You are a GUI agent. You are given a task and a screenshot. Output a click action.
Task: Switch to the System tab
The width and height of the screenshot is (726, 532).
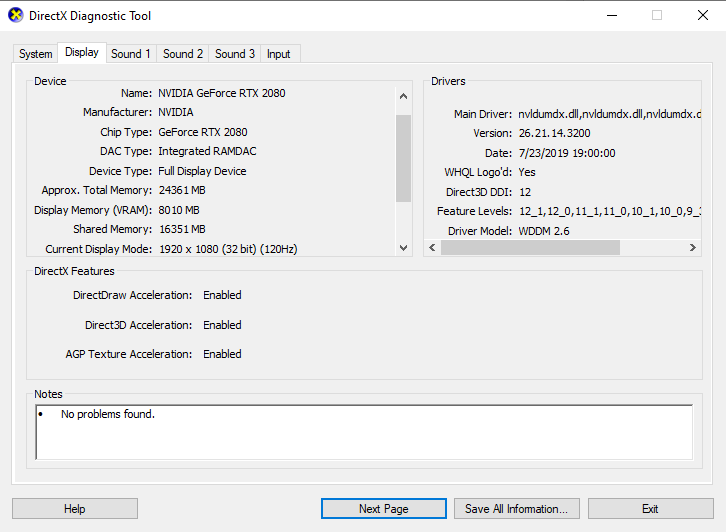(36, 54)
